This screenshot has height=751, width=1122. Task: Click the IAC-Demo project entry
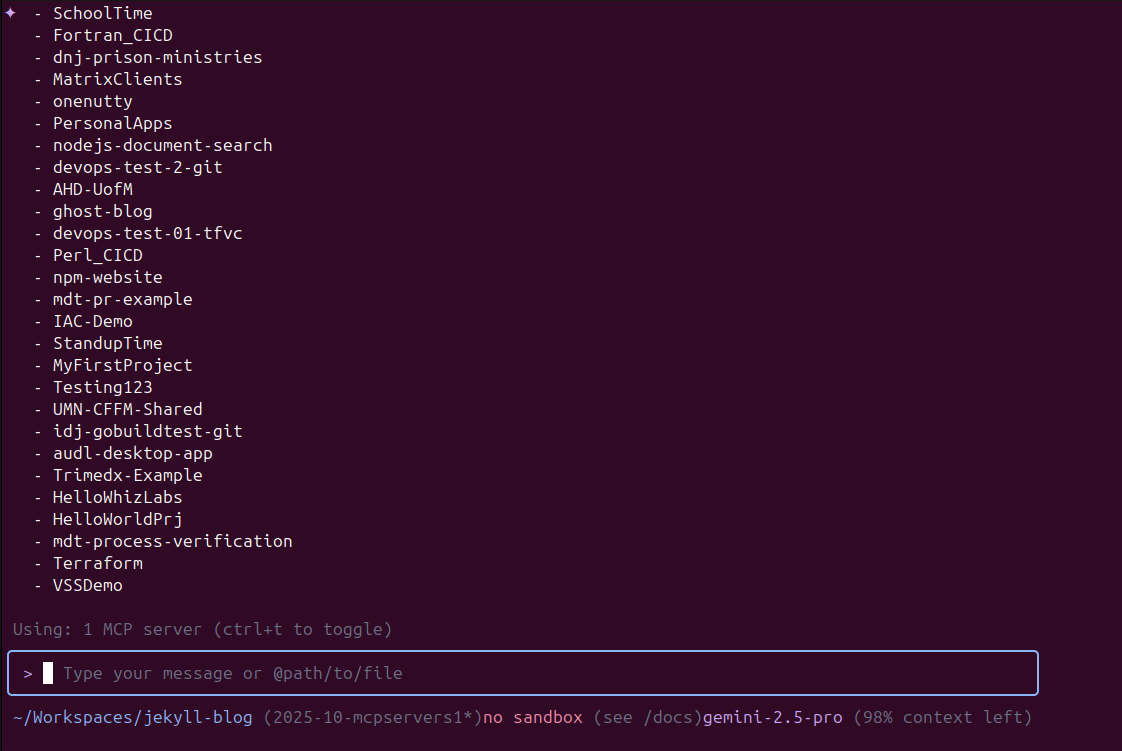point(92,321)
